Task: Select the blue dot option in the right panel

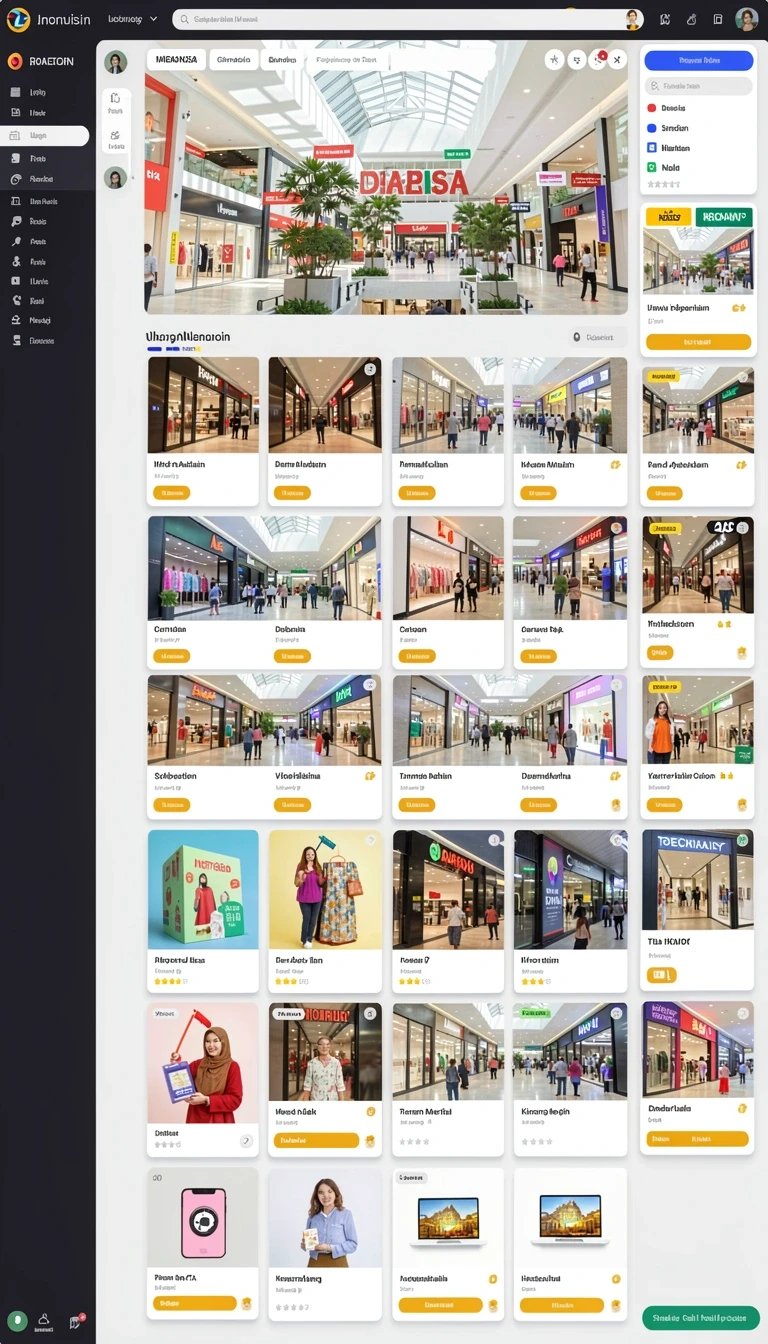Action: 652,128
